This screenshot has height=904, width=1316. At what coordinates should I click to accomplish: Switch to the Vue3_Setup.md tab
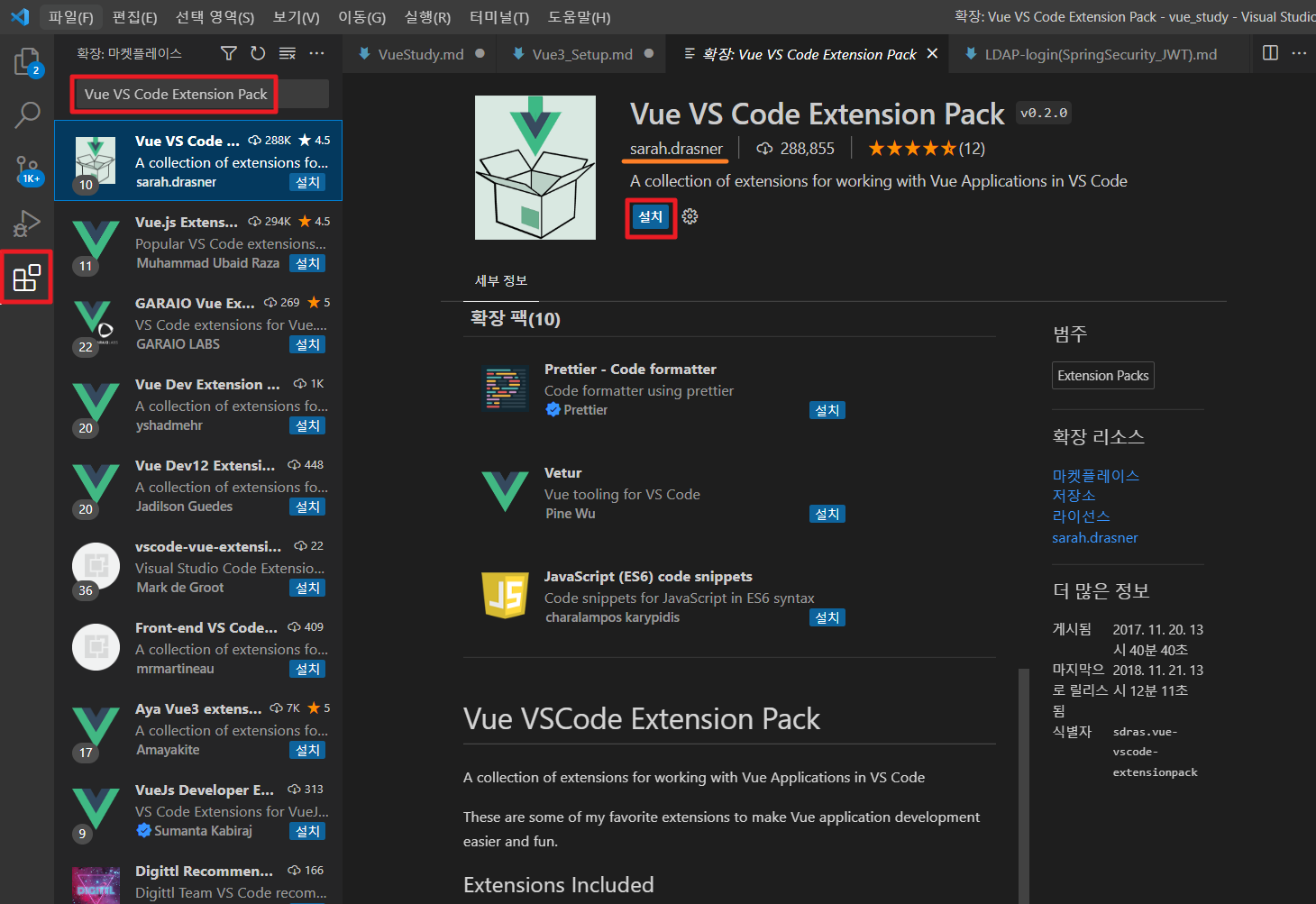(x=582, y=54)
